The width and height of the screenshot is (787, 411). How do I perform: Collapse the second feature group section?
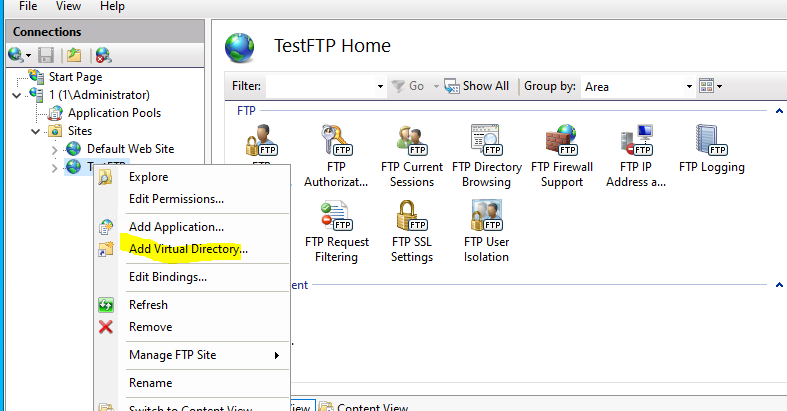[x=779, y=285]
